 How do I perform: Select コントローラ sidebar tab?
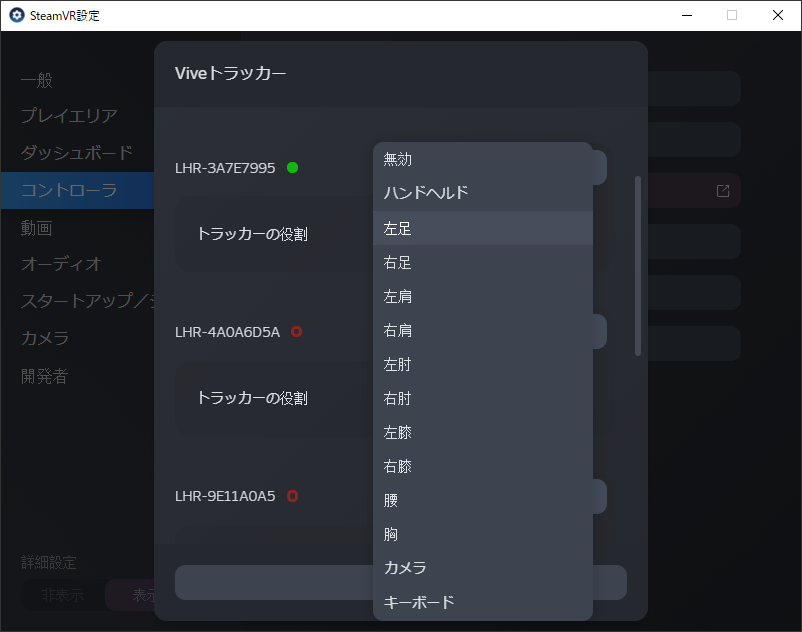tap(77, 190)
